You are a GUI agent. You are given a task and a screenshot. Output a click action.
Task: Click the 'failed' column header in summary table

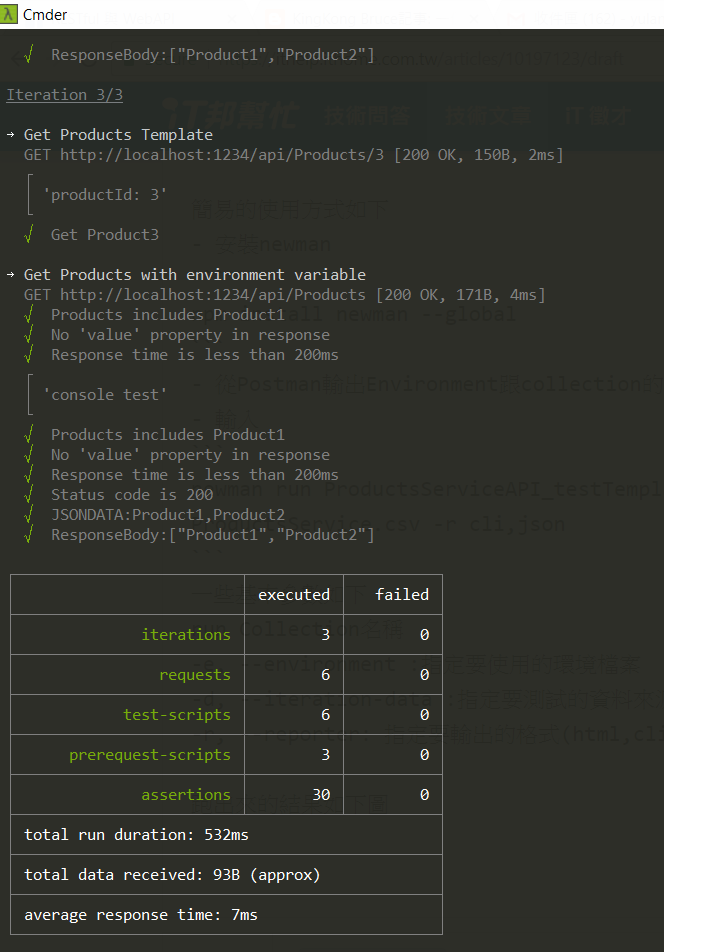[x=402, y=594]
